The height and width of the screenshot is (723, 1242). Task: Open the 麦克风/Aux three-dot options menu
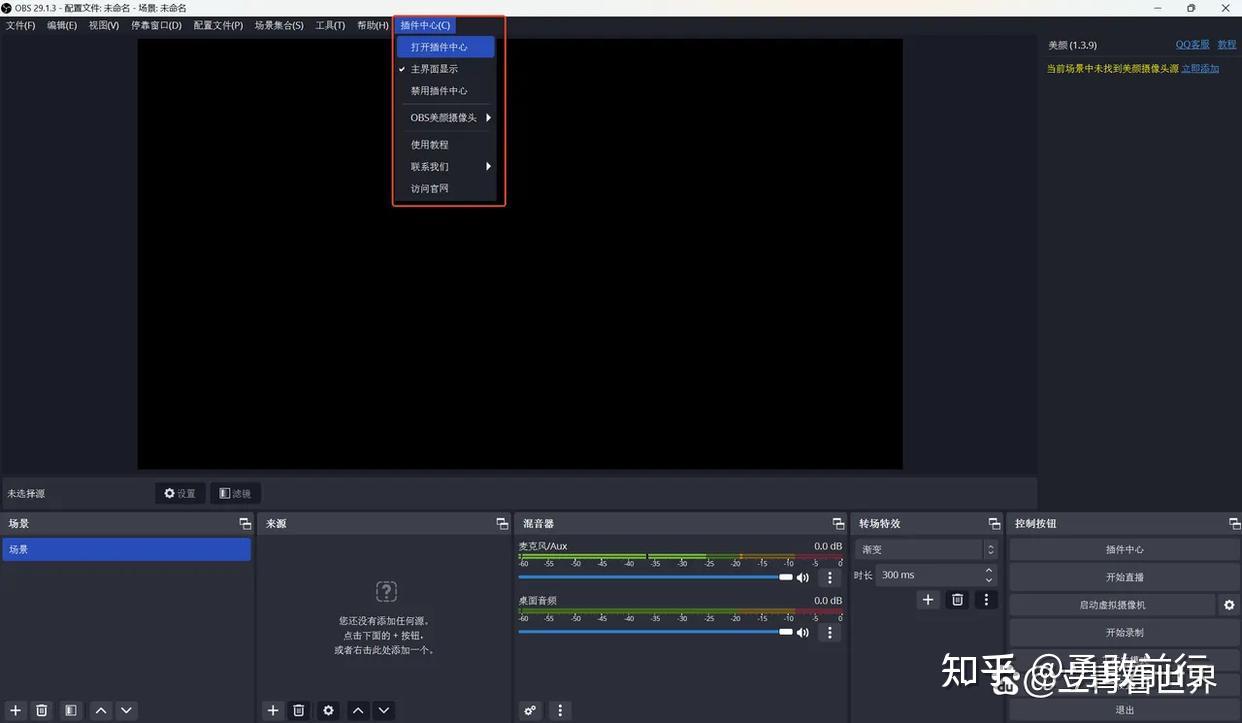click(829, 577)
